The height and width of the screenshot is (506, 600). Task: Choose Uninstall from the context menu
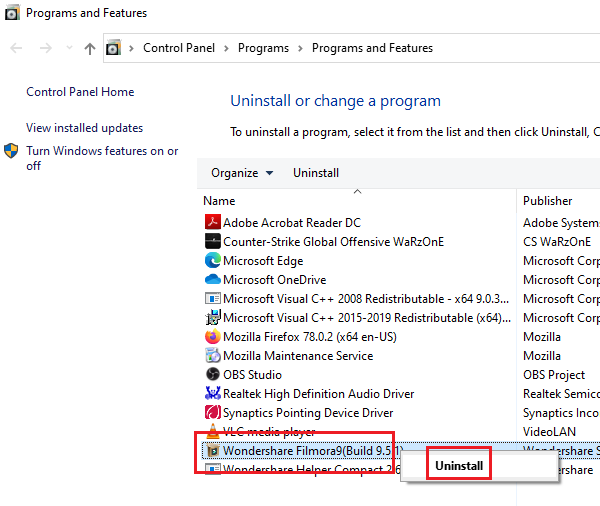click(x=459, y=466)
